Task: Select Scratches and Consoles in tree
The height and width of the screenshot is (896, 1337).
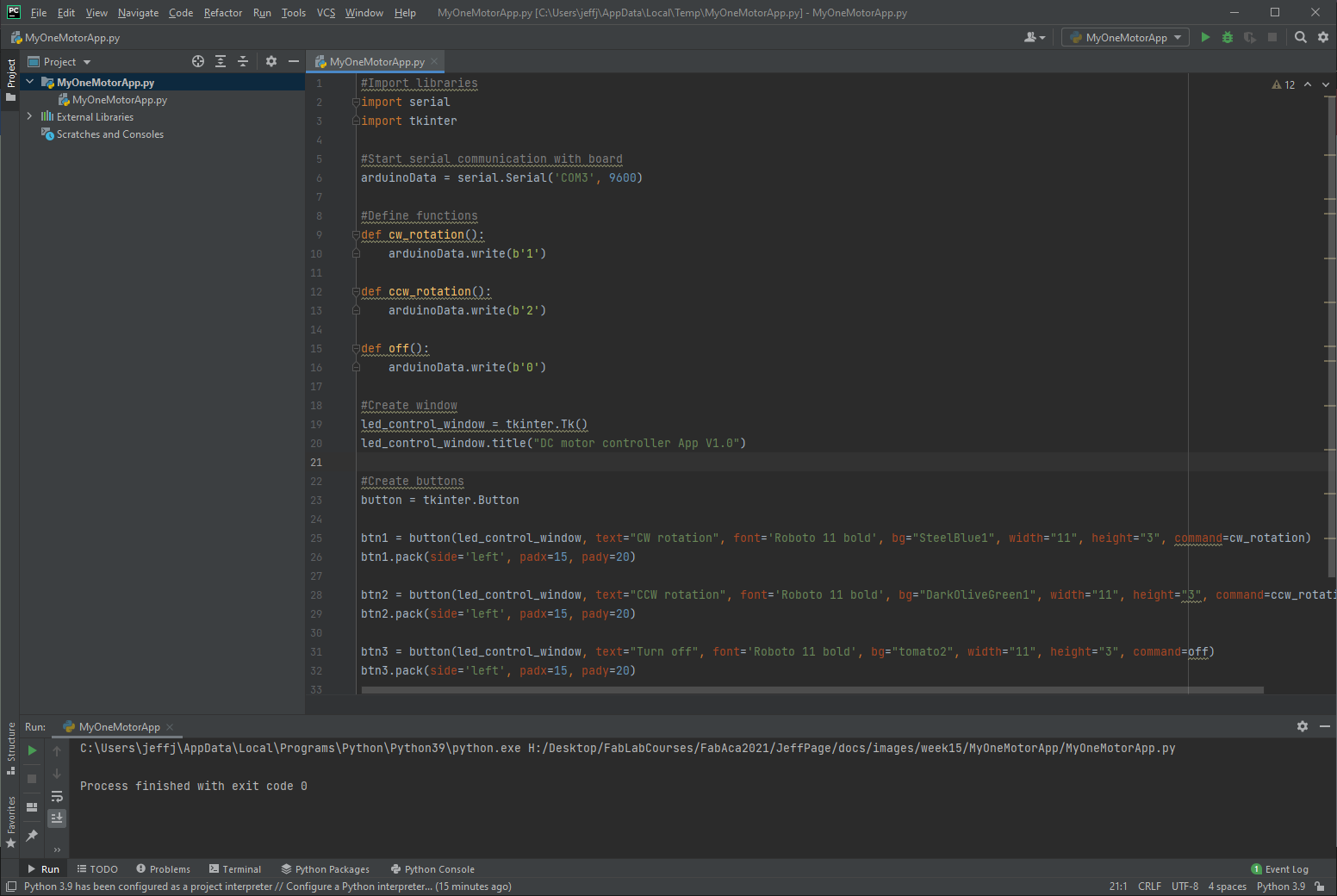Action: [109, 134]
